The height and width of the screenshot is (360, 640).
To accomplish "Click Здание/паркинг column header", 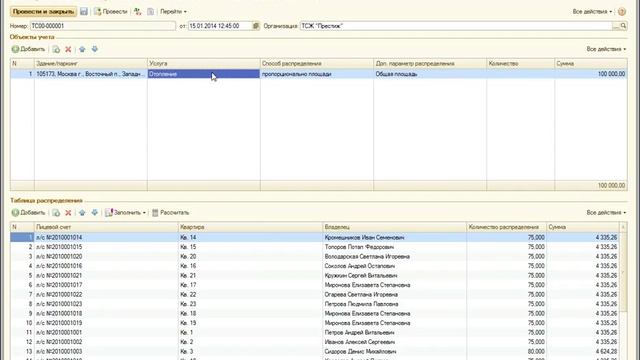I will pyautogui.click(x=91, y=64).
